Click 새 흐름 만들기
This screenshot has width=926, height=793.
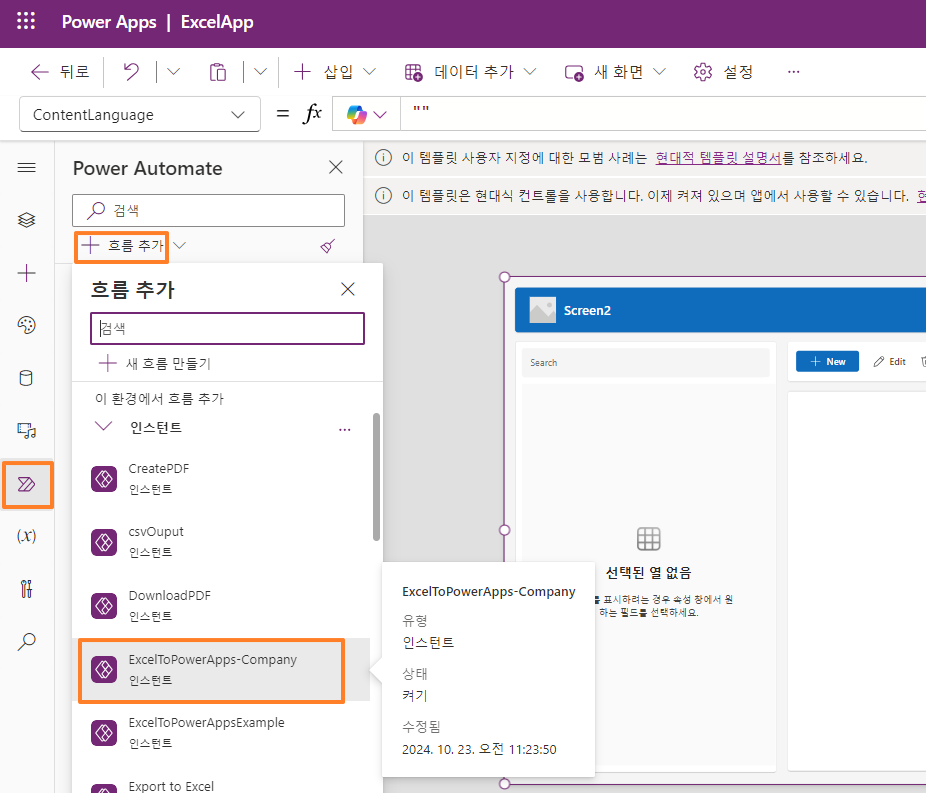point(155,363)
